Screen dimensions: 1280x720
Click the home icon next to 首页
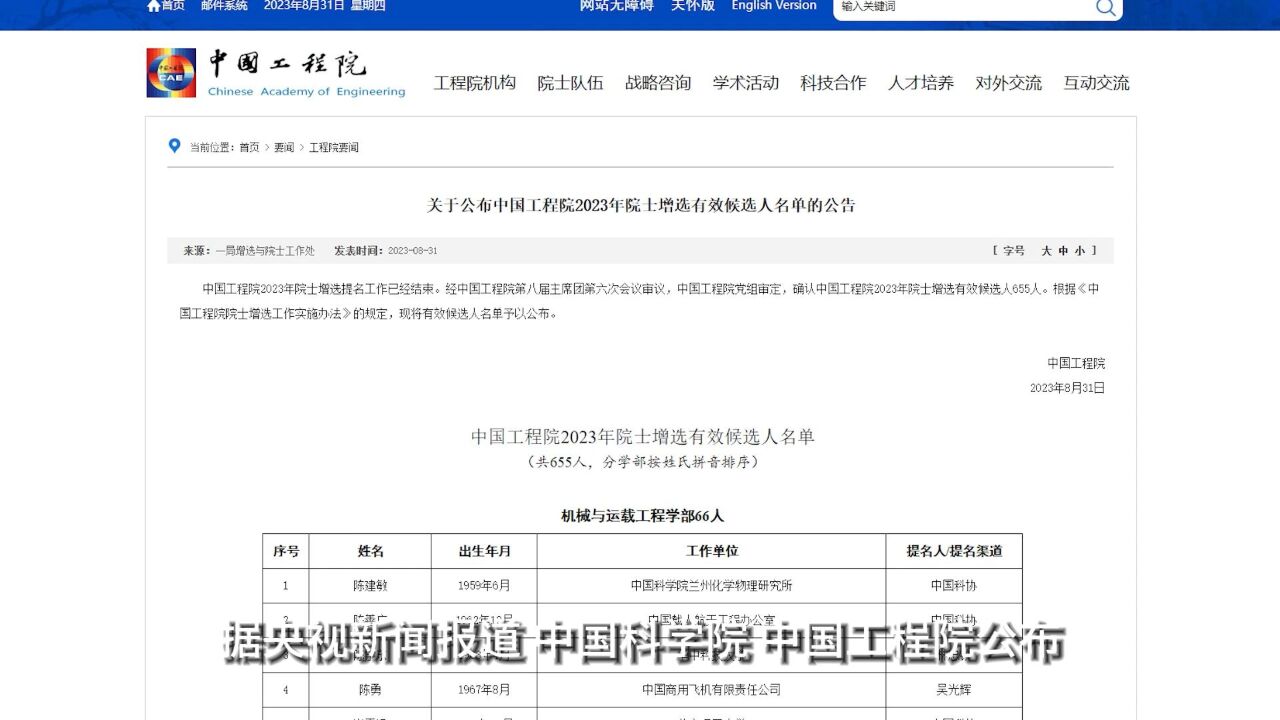coord(153,5)
